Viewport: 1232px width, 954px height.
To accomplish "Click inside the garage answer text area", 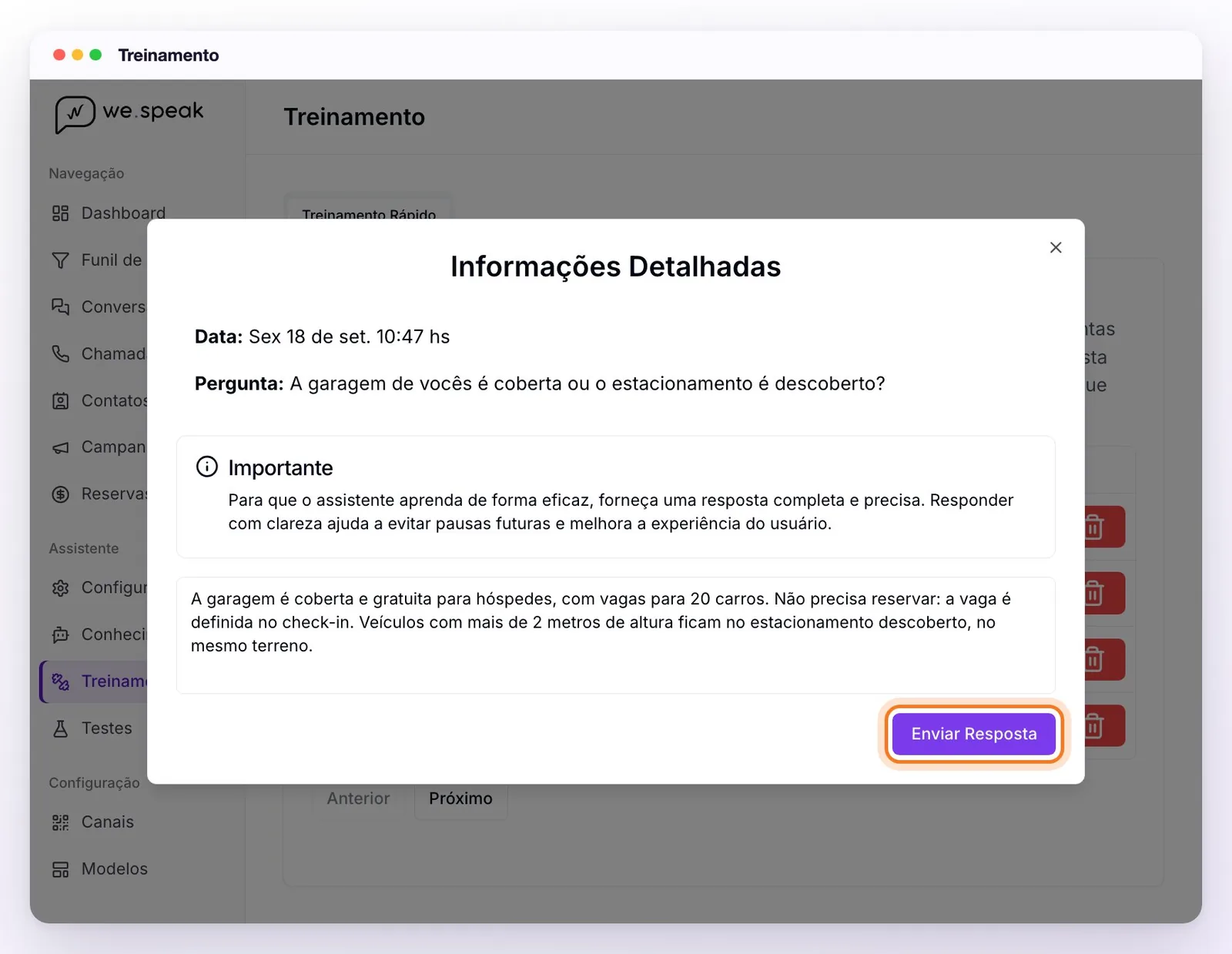I will 615,634.
